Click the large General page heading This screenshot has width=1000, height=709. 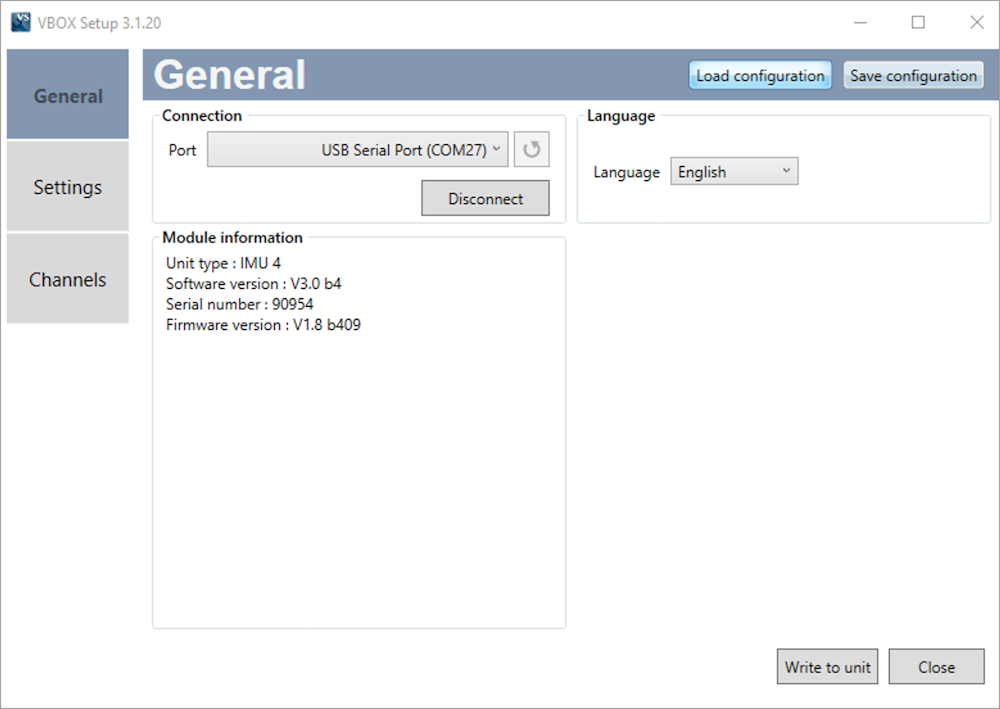pos(230,75)
